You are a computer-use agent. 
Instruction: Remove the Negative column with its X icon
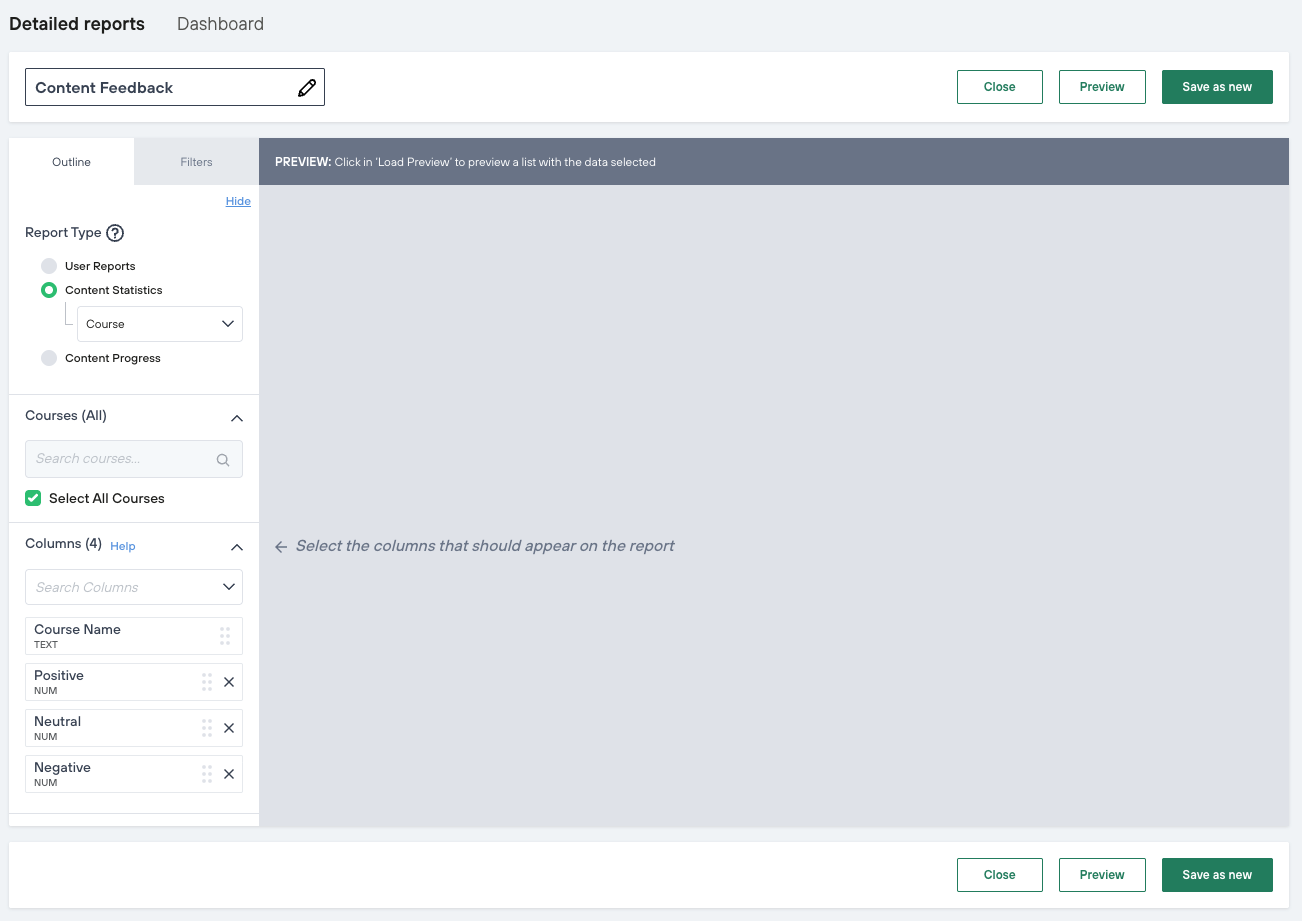point(229,774)
